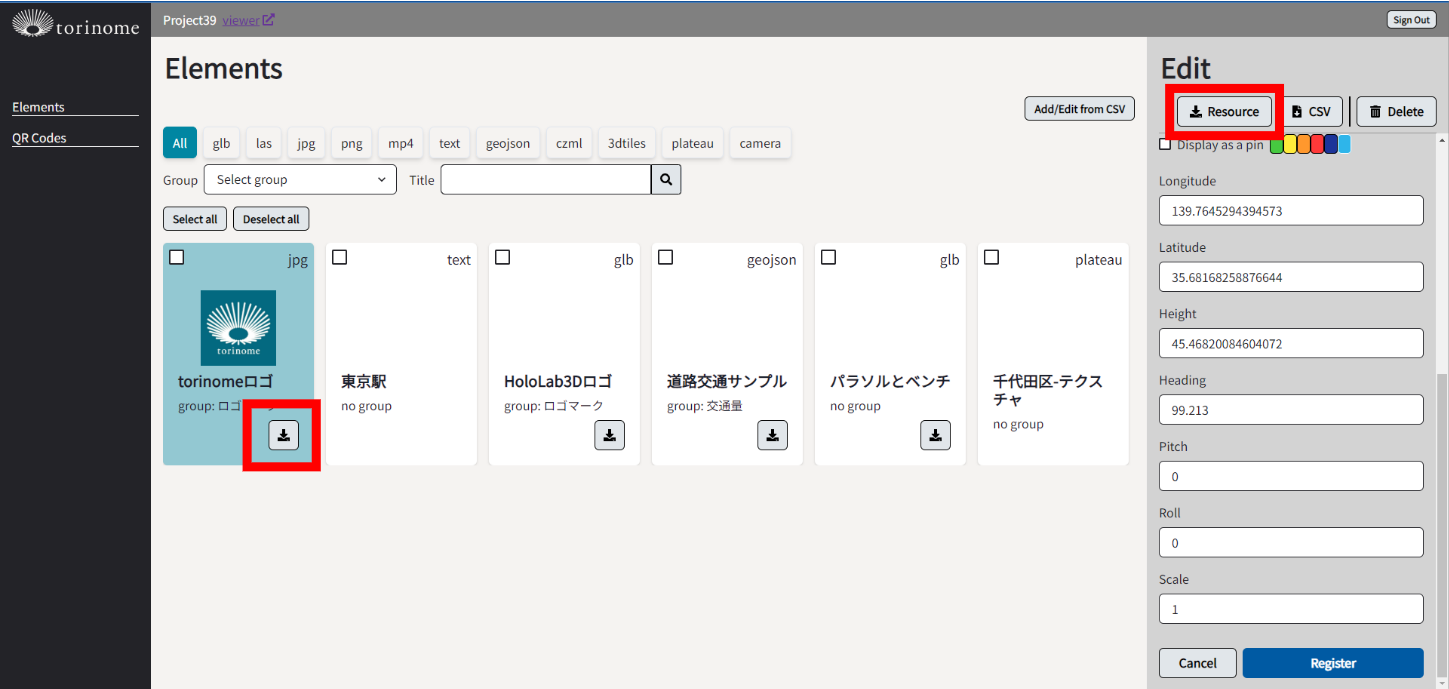Click into the Longitude input field

point(1290,211)
